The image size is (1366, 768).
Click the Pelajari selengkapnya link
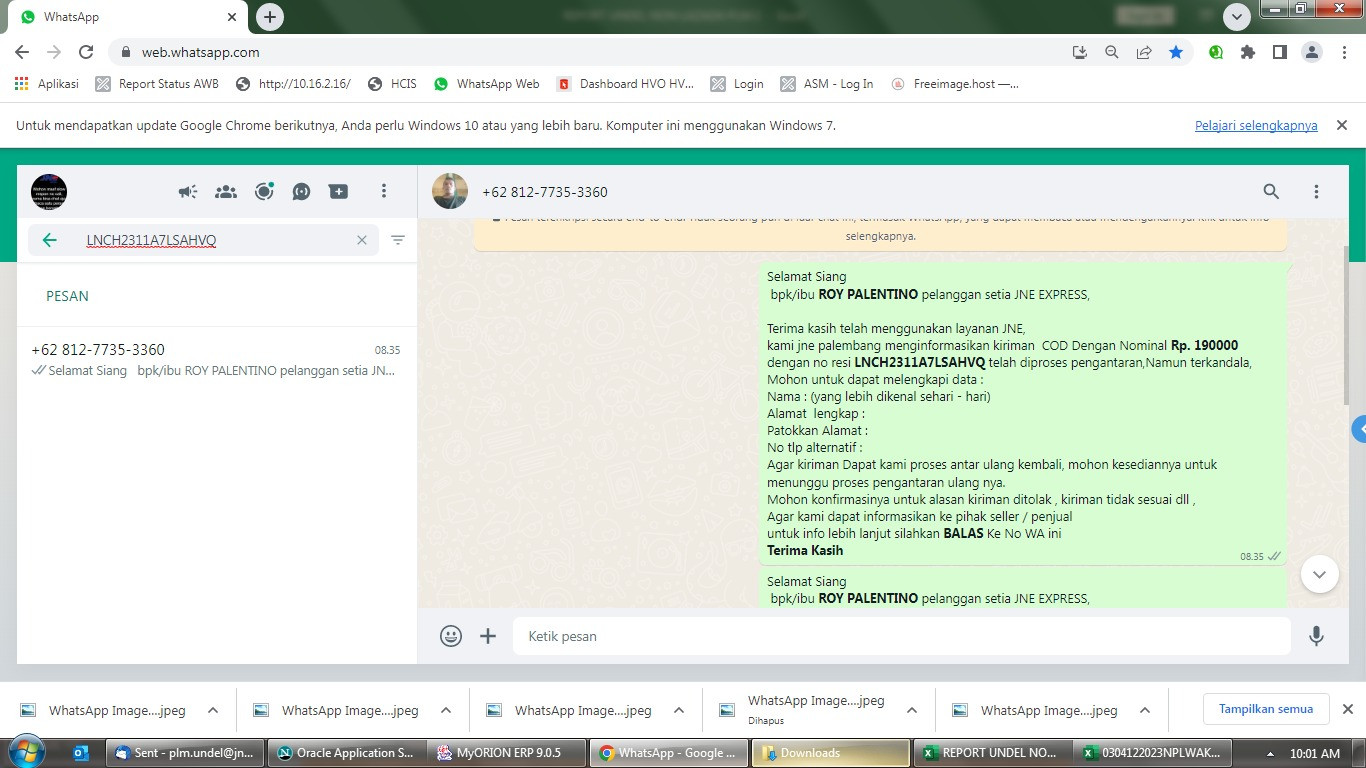(1256, 126)
